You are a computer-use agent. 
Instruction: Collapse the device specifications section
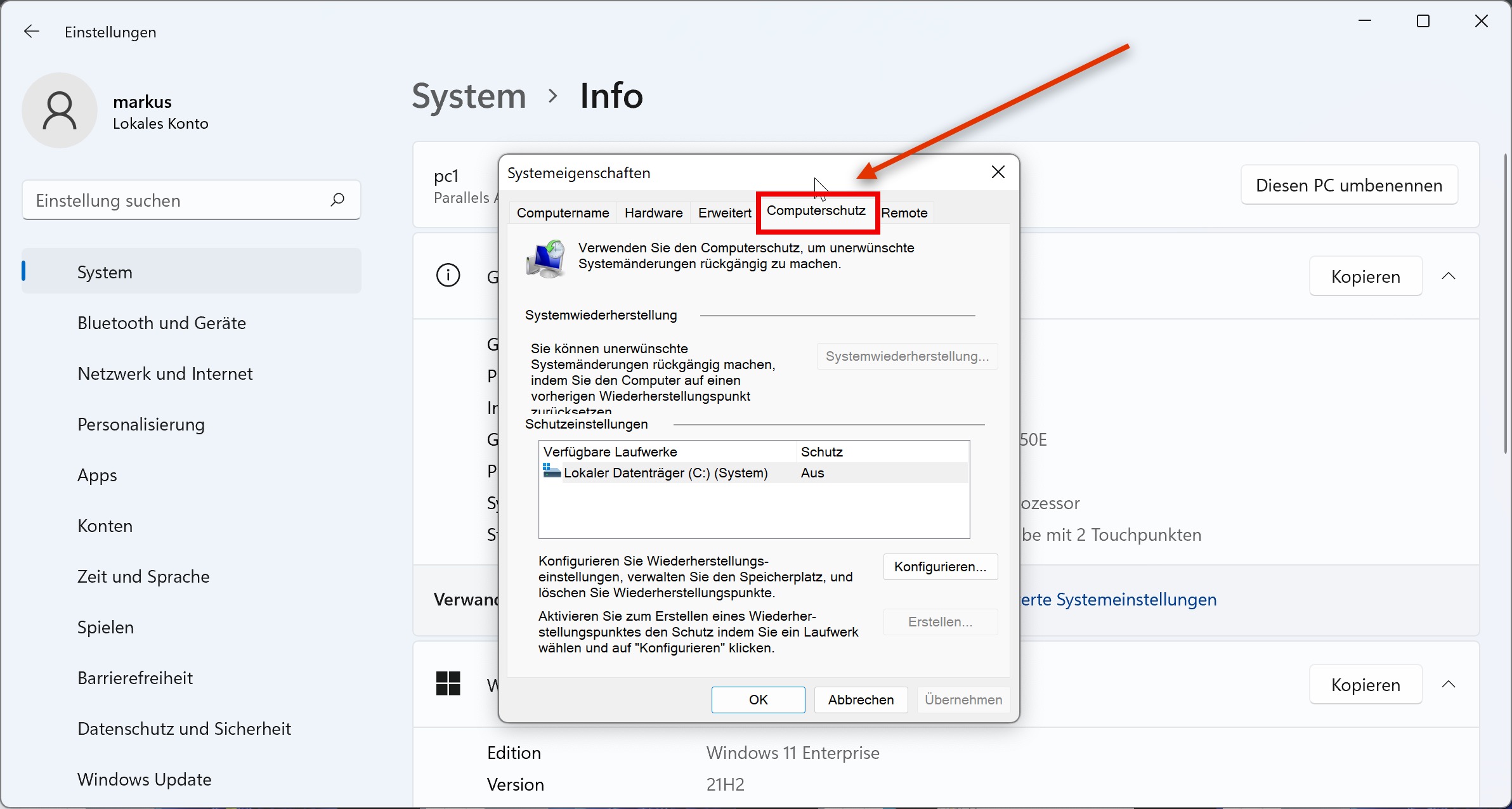(x=1449, y=276)
